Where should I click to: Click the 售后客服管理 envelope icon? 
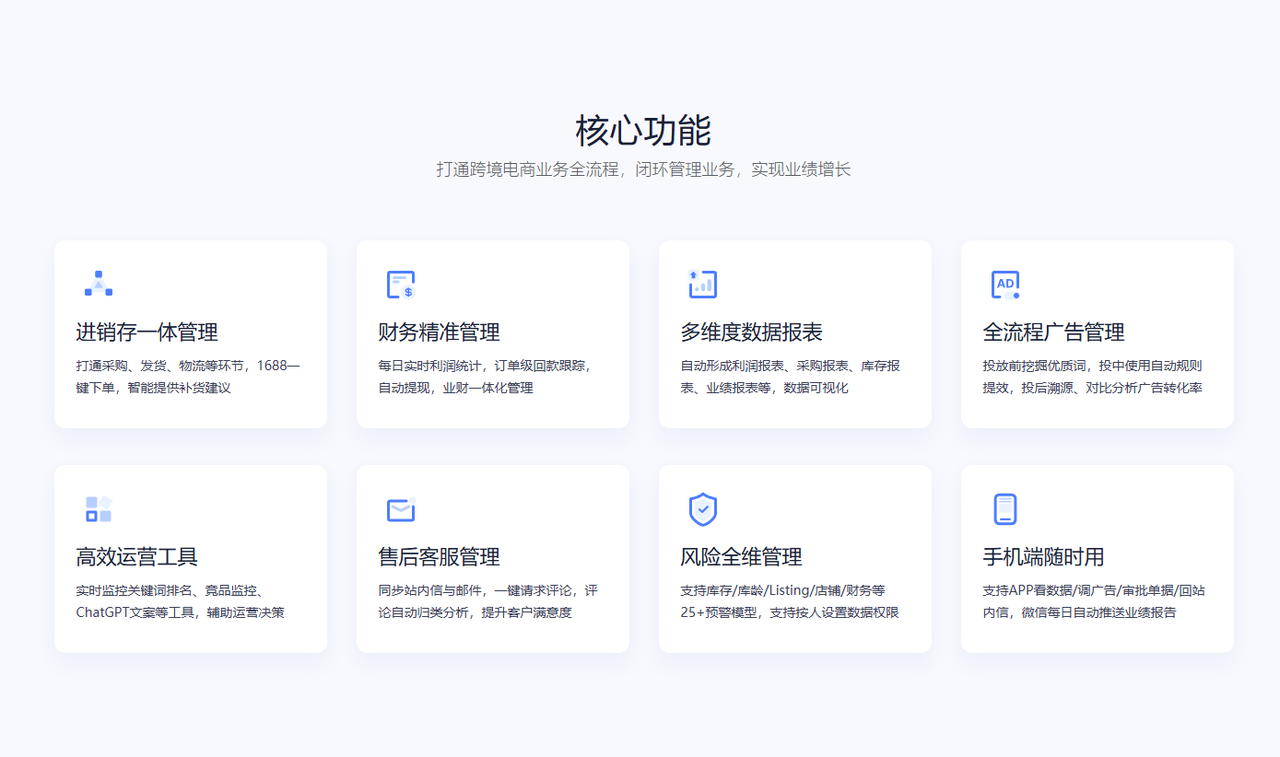(401, 509)
